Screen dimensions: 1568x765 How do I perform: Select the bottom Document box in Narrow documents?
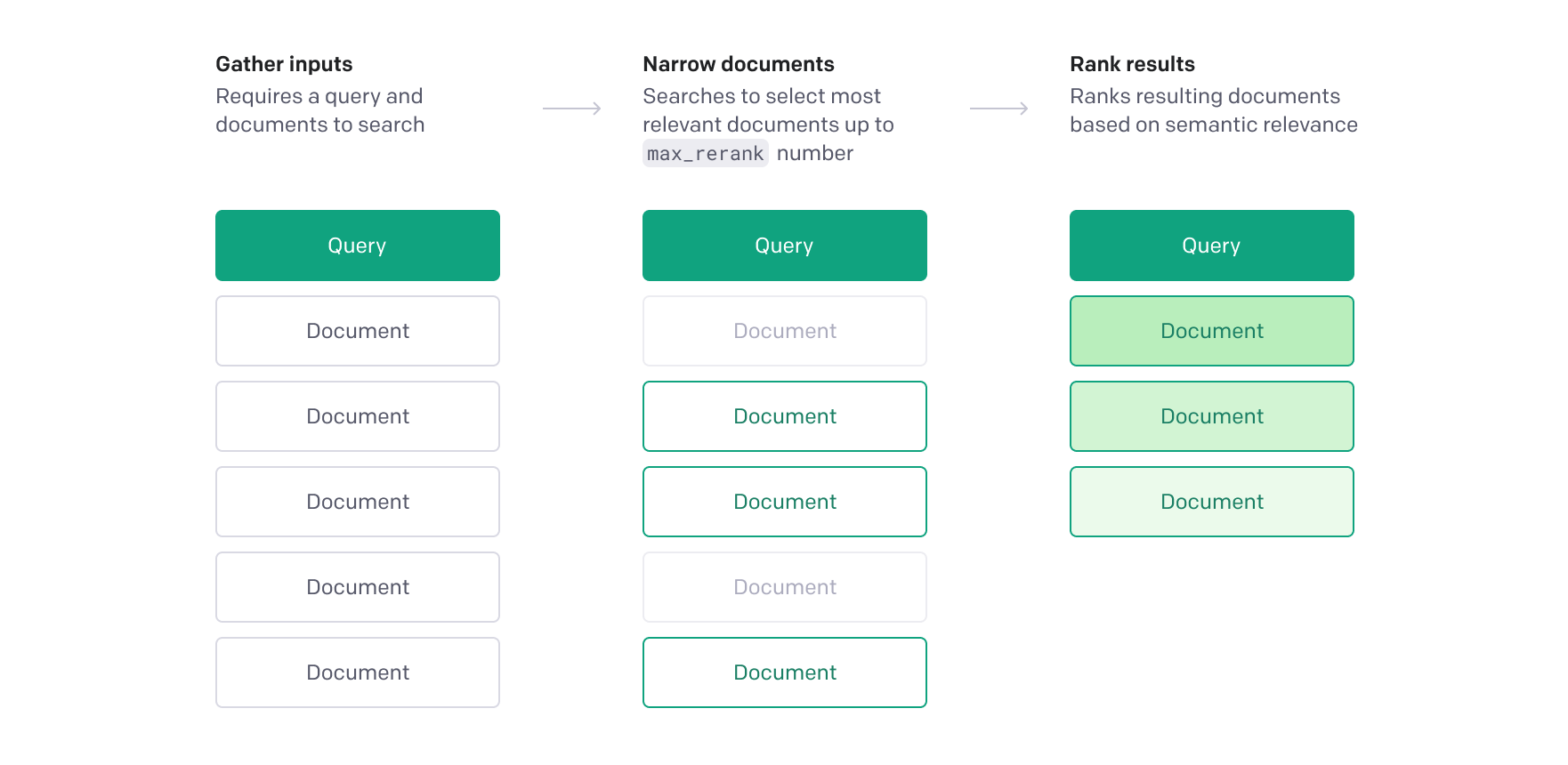pyautogui.click(x=784, y=672)
